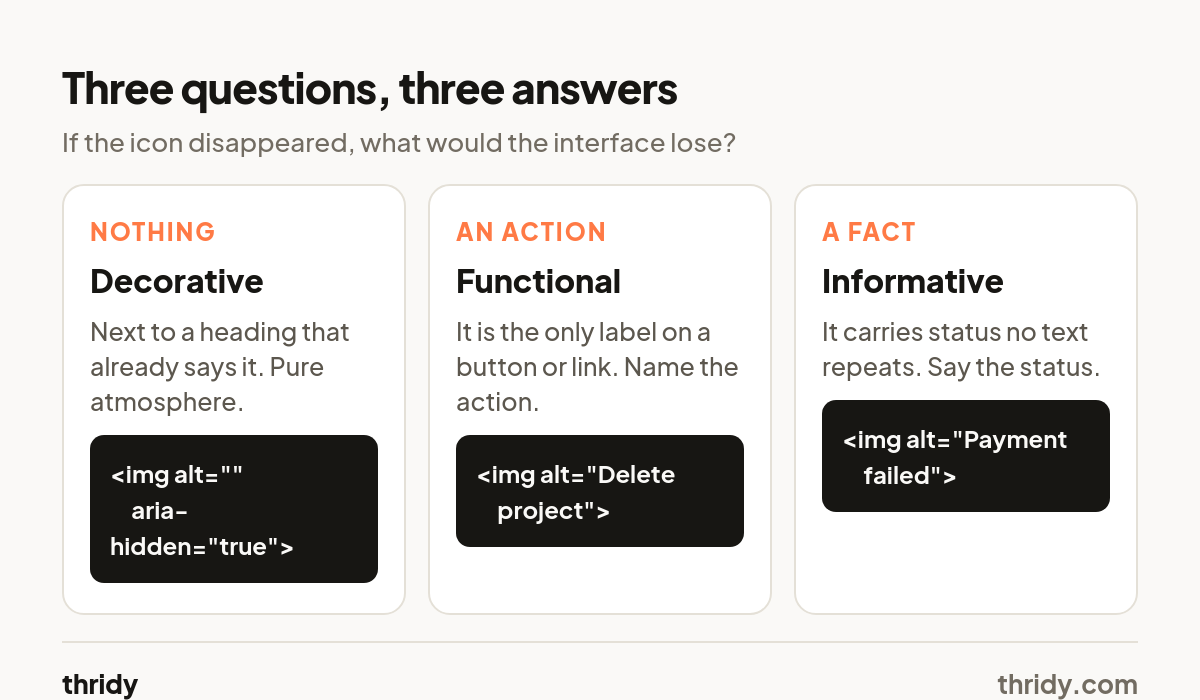This screenshot has height=700, width=1200.
Task: Click the subtitle about the icon disappearing
Action: click(399, 143)
